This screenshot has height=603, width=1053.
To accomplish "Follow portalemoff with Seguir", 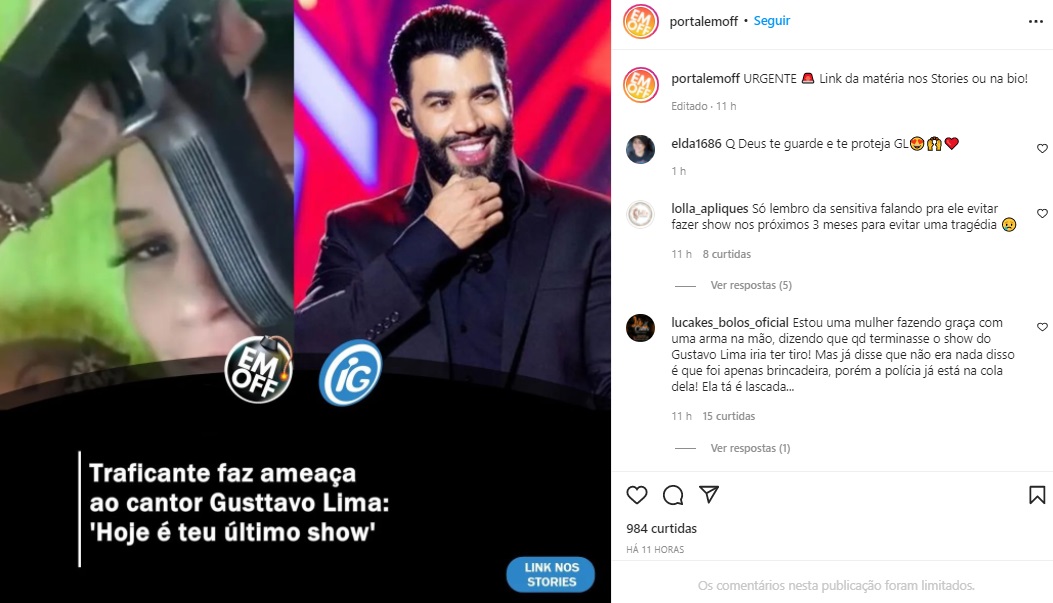I will point(772,21).
